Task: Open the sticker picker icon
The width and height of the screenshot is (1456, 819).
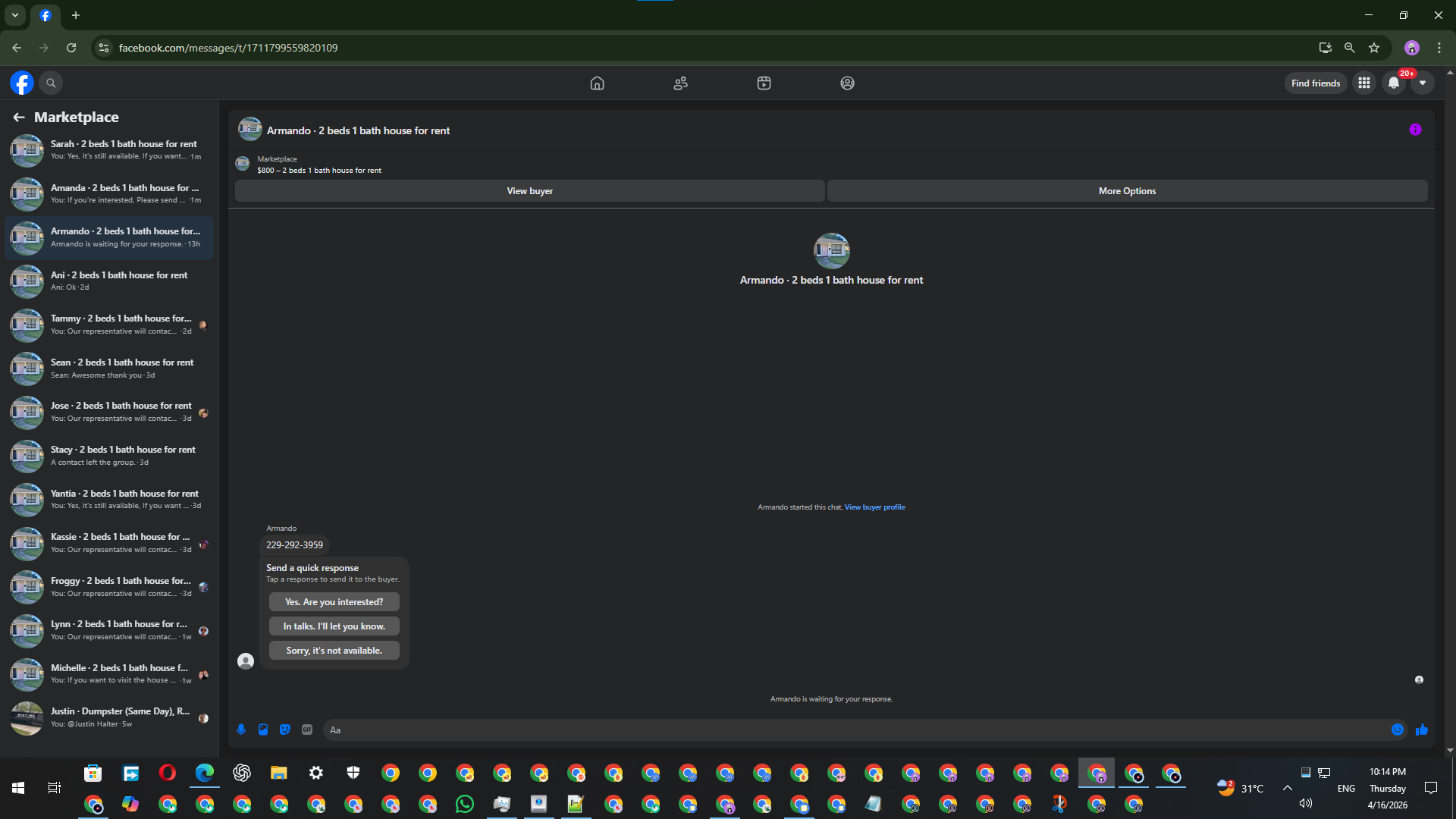Action: coord(285,730)
